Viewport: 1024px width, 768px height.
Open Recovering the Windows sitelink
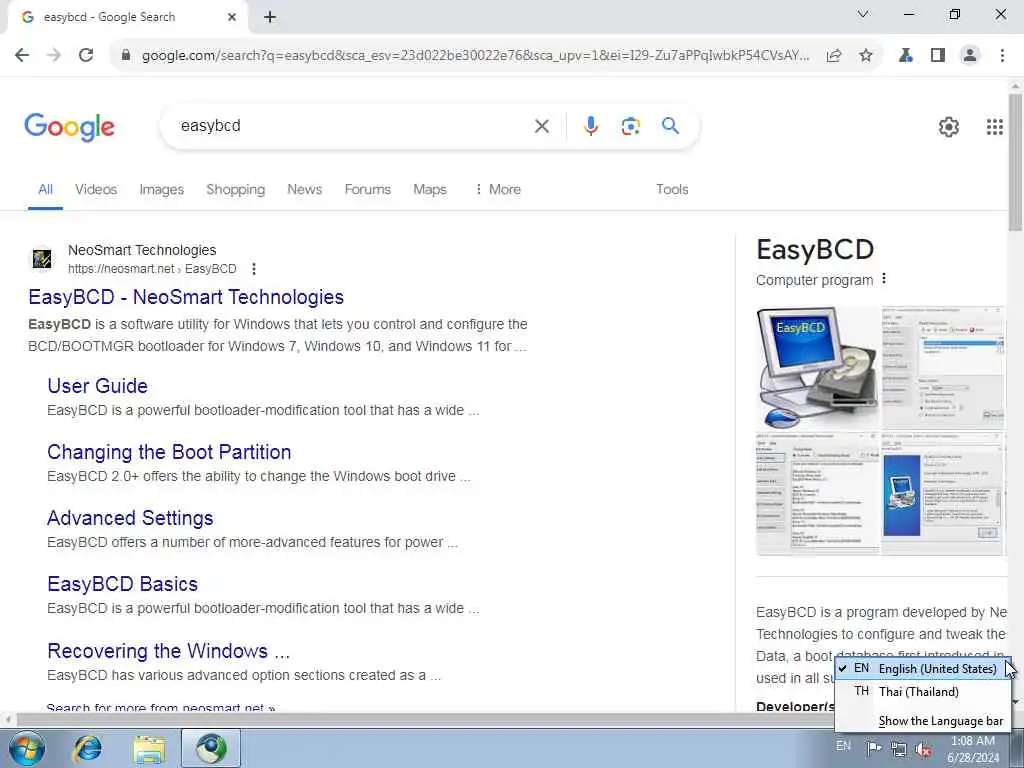click(168, 651)
